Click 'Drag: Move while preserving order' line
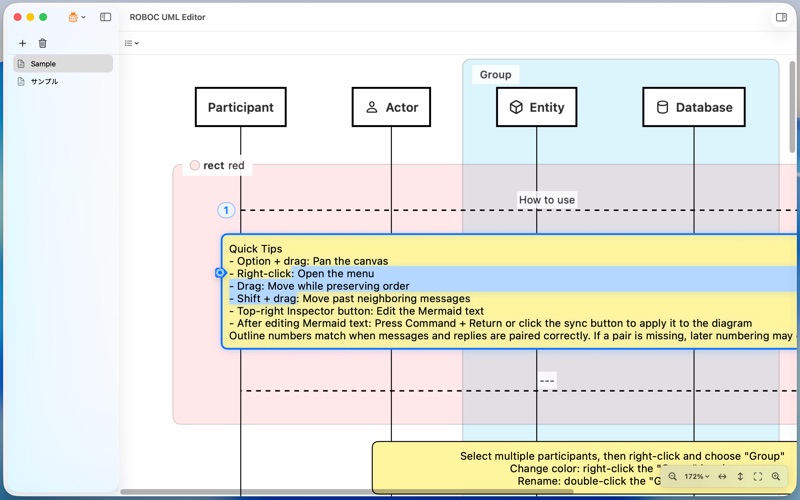Image resolution: width=800 pixels, height=500 pixels. point(319,286)
